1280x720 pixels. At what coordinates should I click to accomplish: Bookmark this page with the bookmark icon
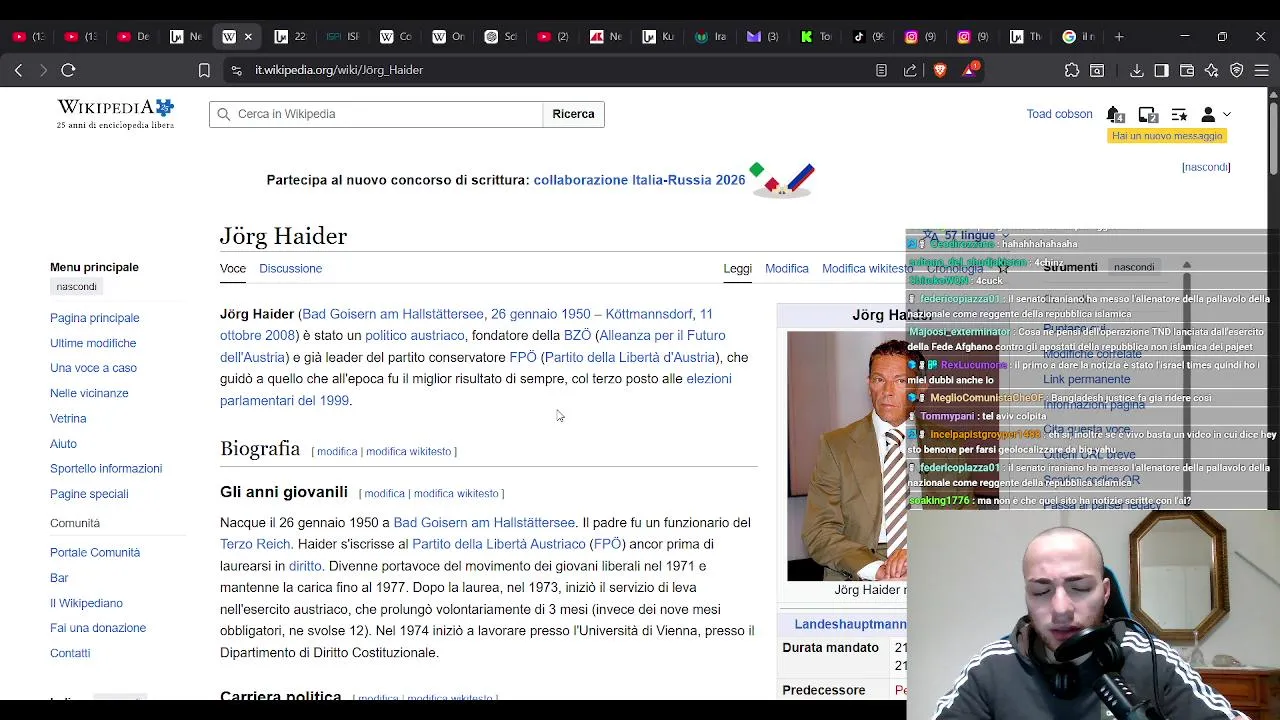[x=204, y=70]
